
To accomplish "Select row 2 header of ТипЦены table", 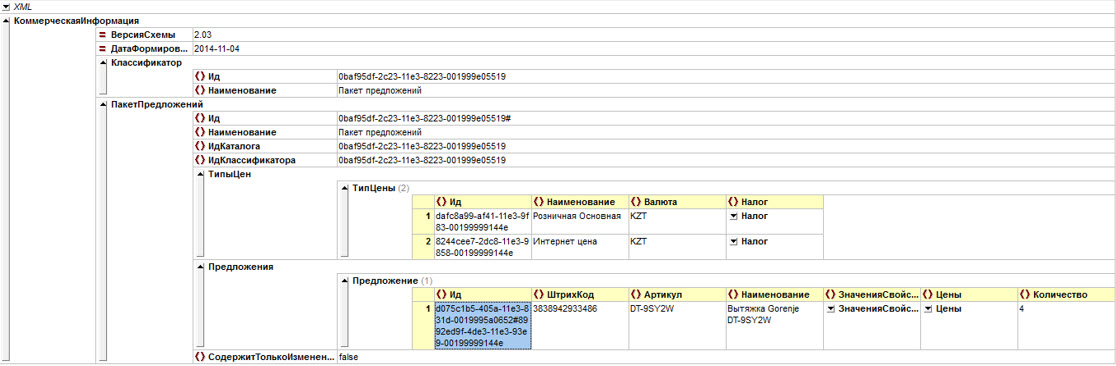I will (423, 248).
